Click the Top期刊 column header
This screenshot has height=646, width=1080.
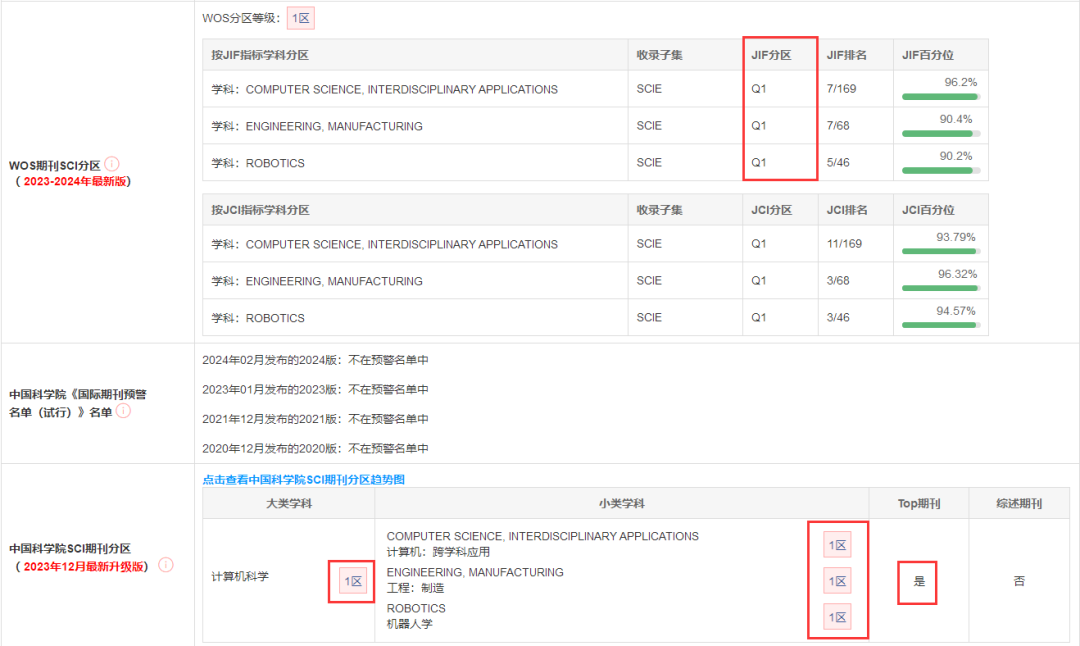click(x=919, y=503)
